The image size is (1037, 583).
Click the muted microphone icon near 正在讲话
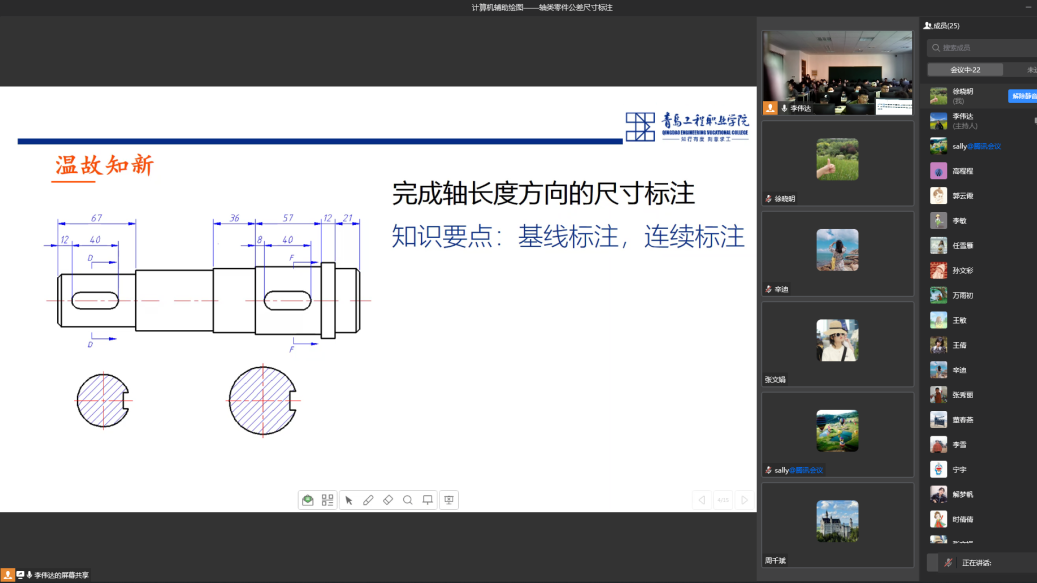[x=948, y=563]
